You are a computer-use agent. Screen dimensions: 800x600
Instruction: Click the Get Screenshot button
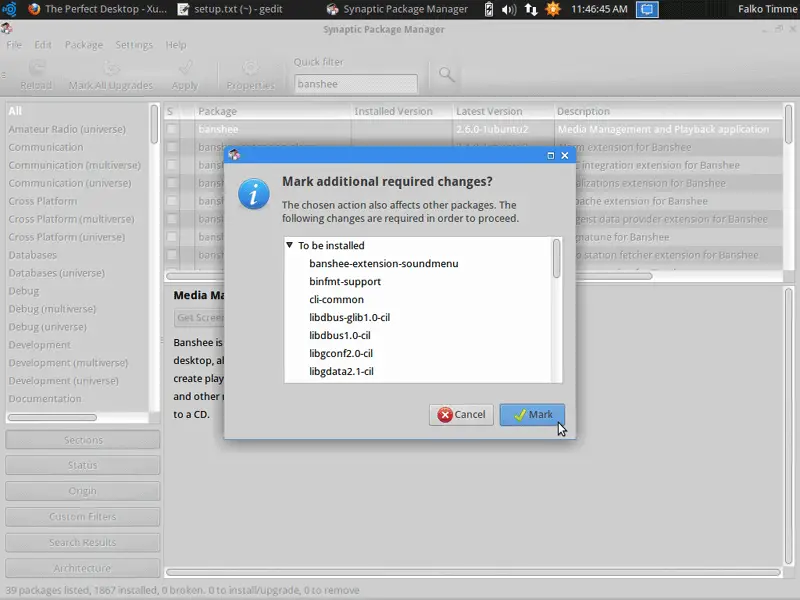(199, 317)
